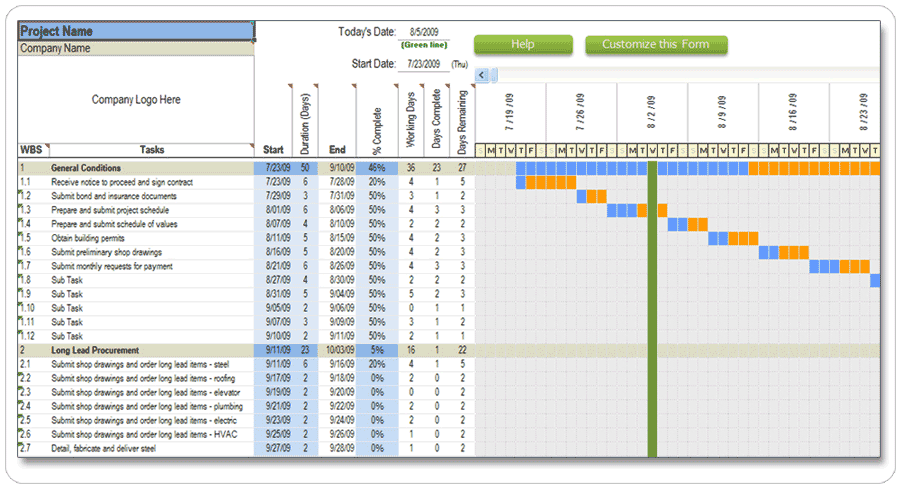This screenshot has width=900, height=491.
Task: Select the 46% complete cell for General Conditions
Action: [x=377, y=168]
